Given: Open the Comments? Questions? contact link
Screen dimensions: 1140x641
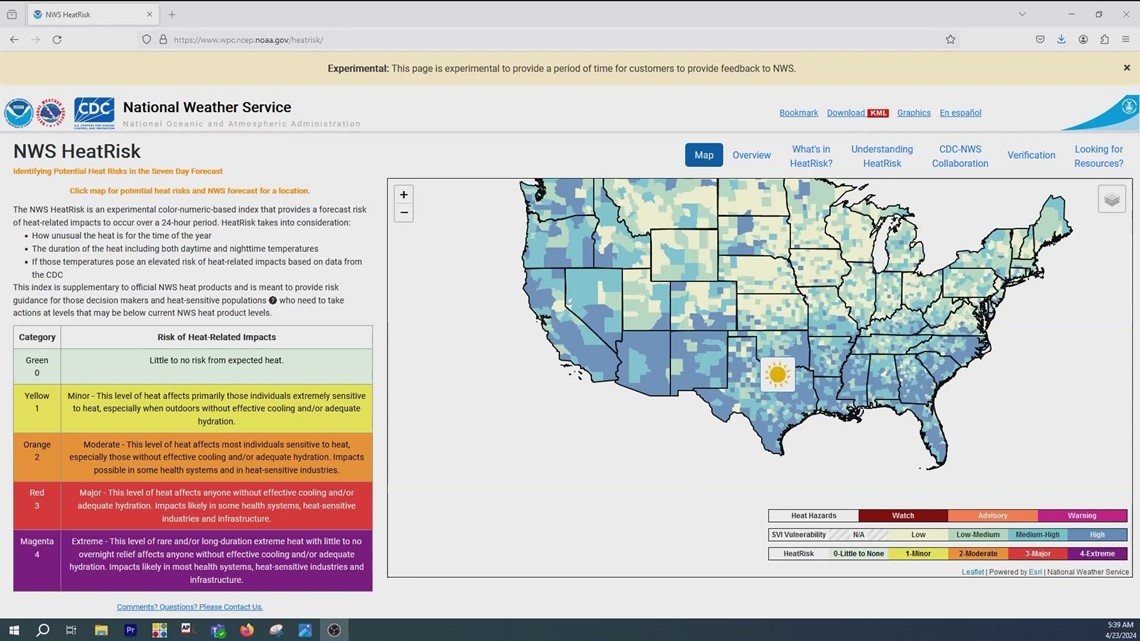Looking at the screenshot, I should [189, 606].
